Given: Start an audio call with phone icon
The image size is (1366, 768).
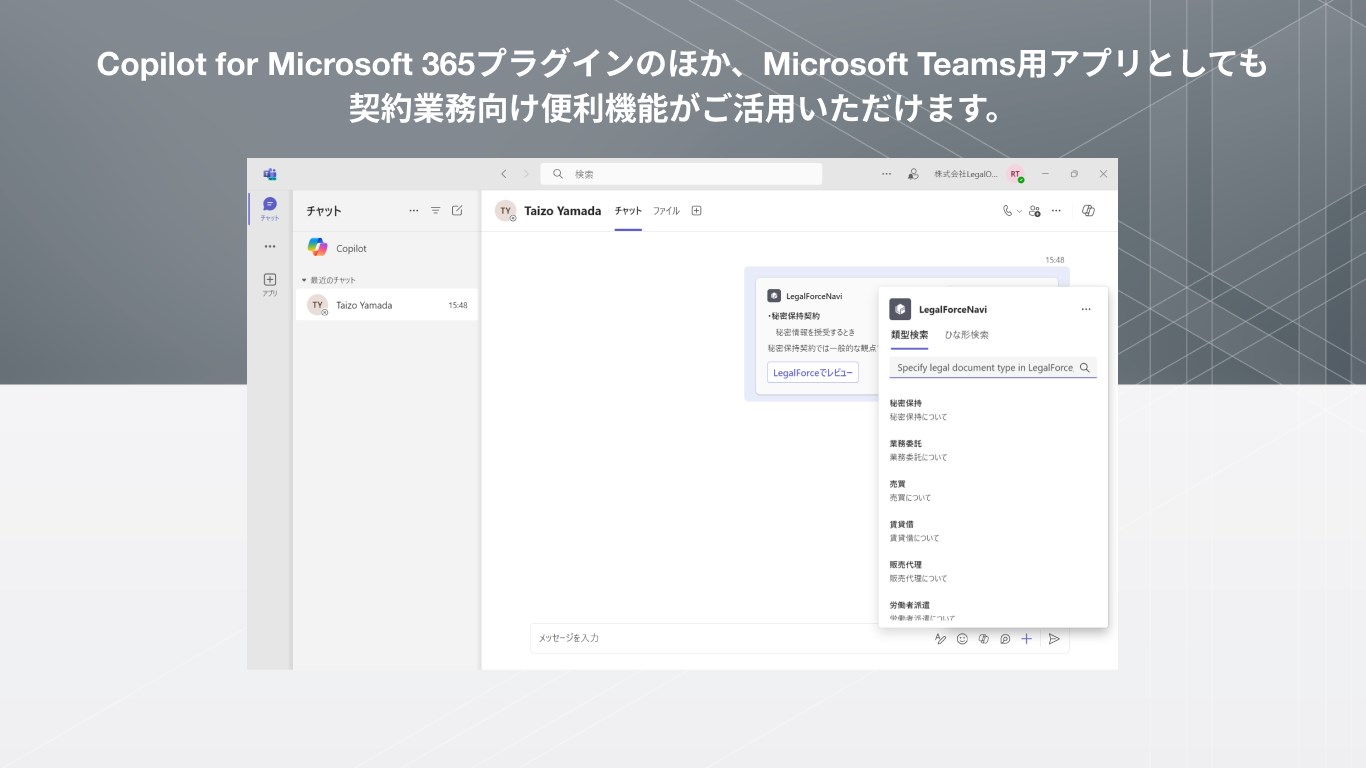Looking at the screenshot, I should [x=1008, y=211].
